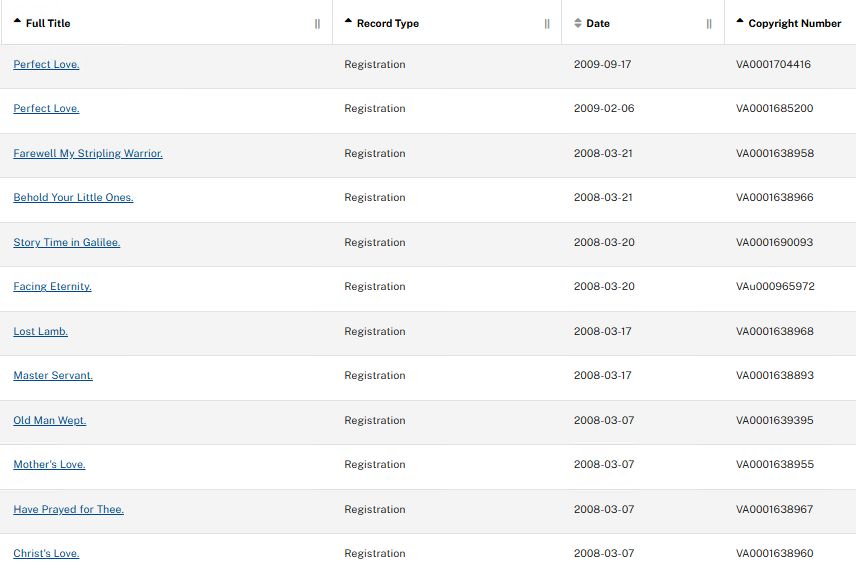Open the Perfect Love link dated 2009-02-06
Viewport: 856px width, 576px height.
[46, 109]
